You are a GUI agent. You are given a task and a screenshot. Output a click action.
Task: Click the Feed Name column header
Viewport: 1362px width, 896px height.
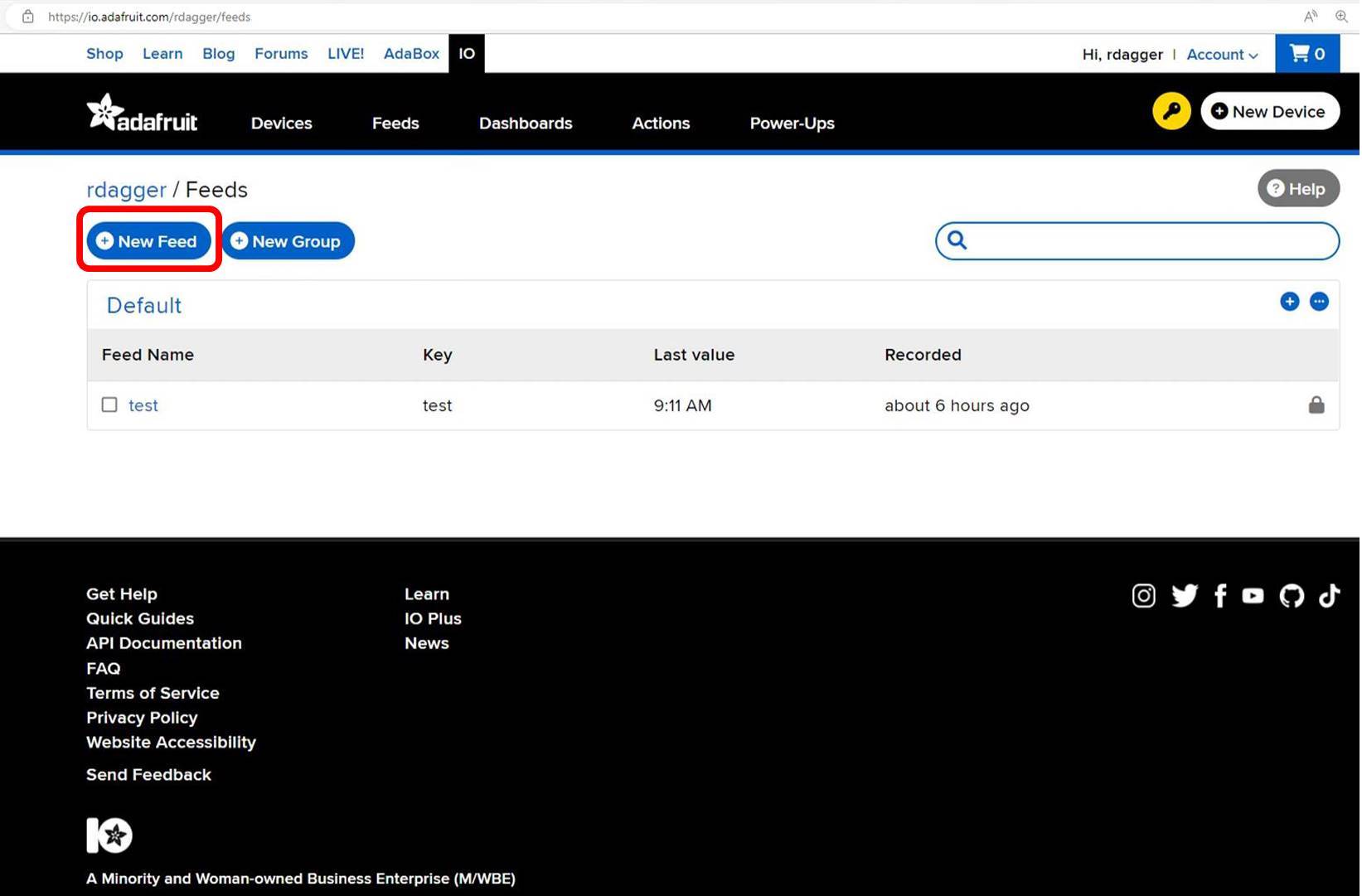(x=148, y=355)
